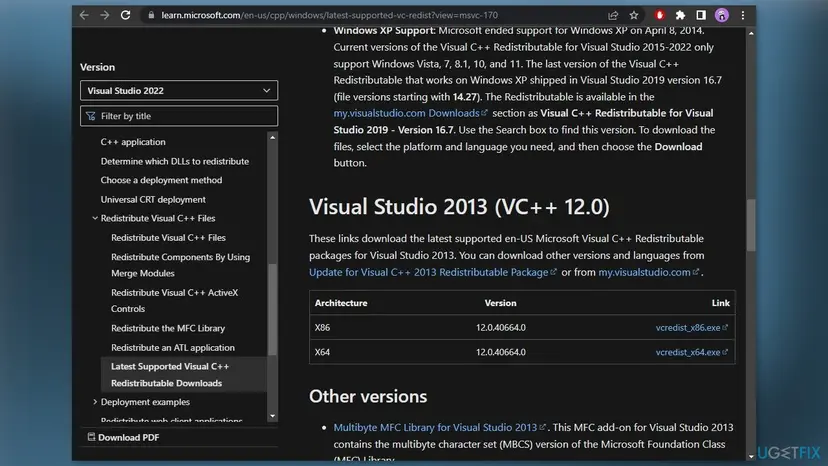Focus the Filter by title field
This screenshot has height=466, width=828.
tap(179, 116)
